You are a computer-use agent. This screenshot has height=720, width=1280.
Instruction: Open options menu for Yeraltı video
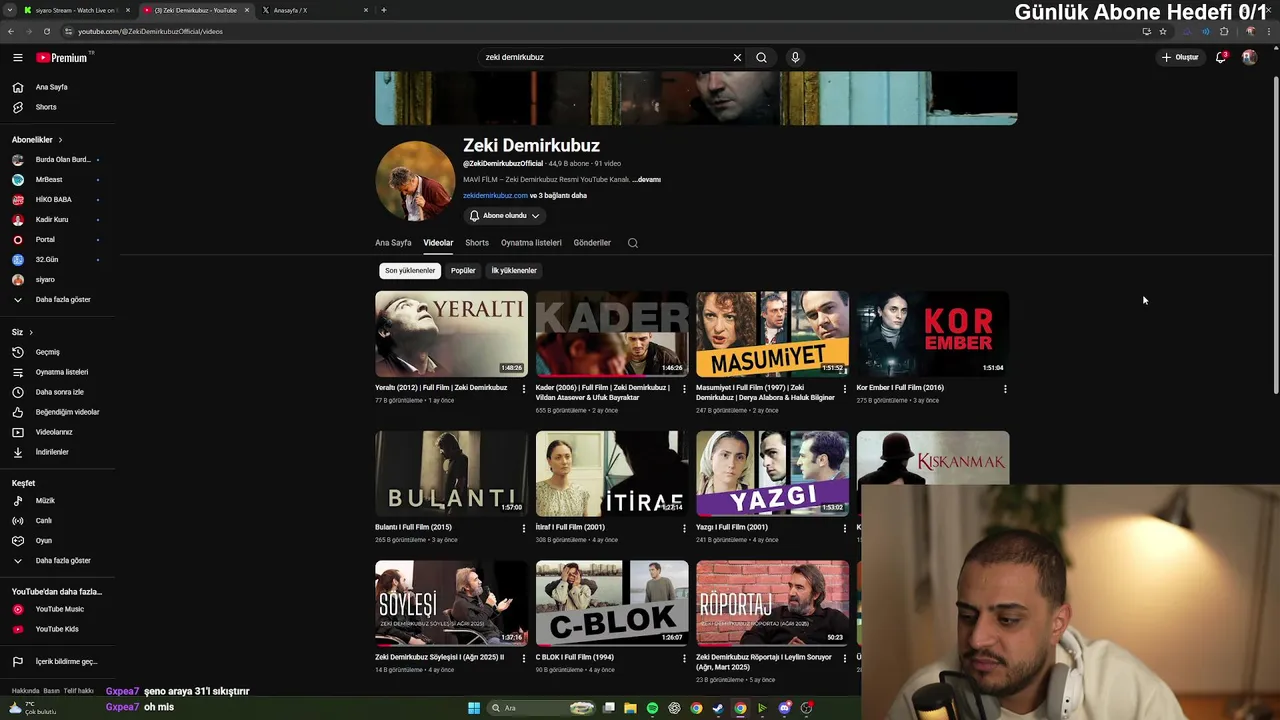point(523,388)
